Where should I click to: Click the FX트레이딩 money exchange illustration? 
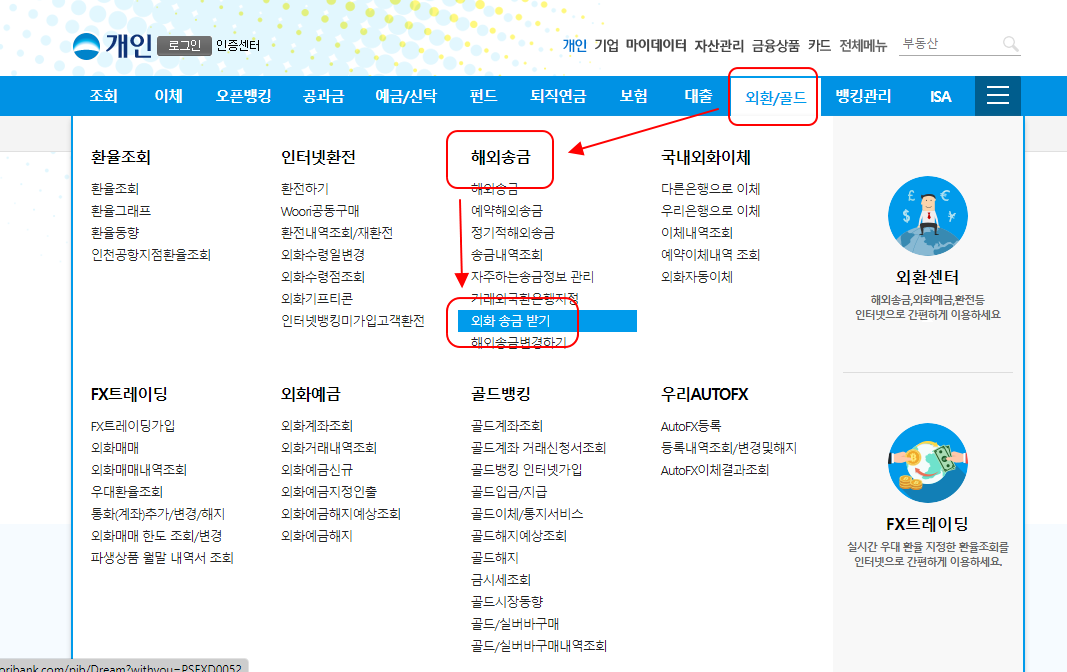pyautogui.click(x=928, y=463)
